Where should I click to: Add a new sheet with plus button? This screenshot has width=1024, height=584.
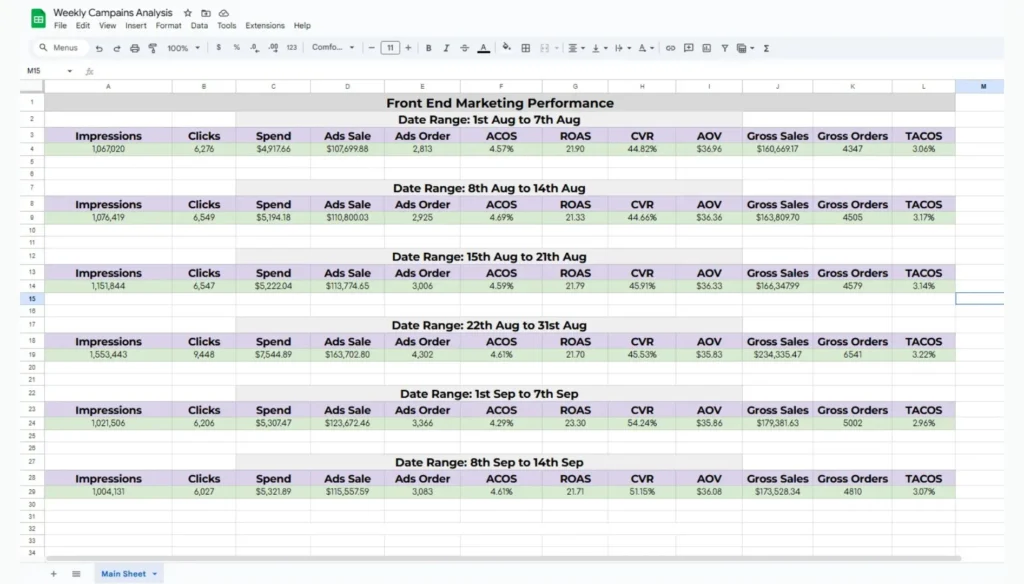click(x=54, y=574)
